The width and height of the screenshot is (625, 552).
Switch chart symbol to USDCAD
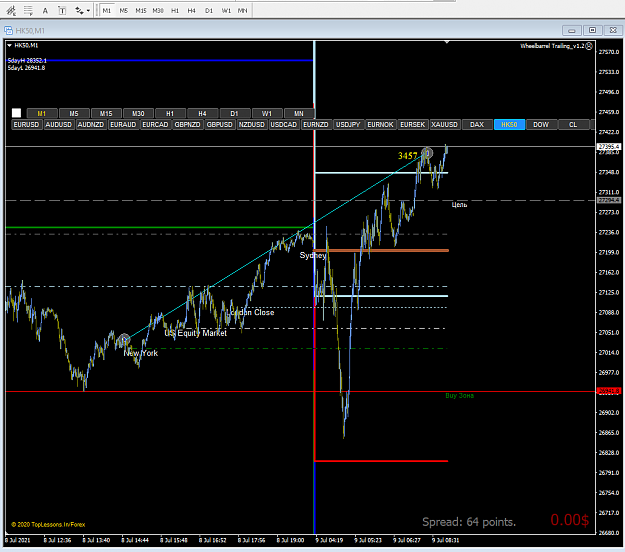(x=284, y=125)
